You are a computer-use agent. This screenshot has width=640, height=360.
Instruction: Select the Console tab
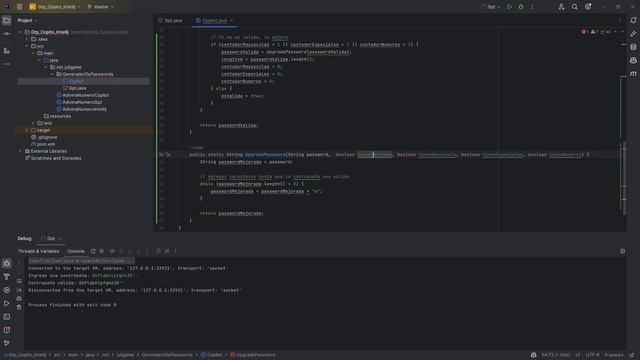[76, 251]
